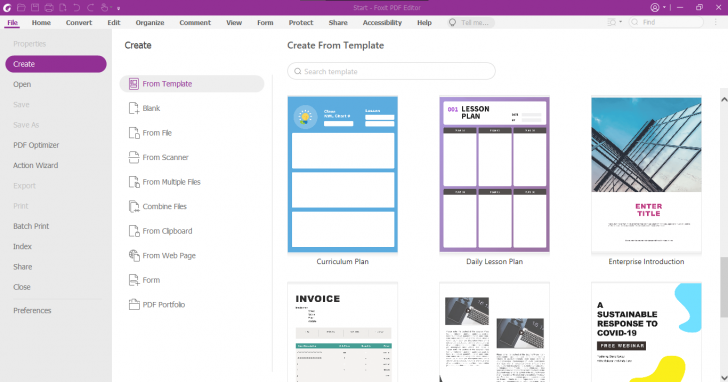Open the Organize ribbon tab
This screenshot has height=382, width=728.
[150, 22]
